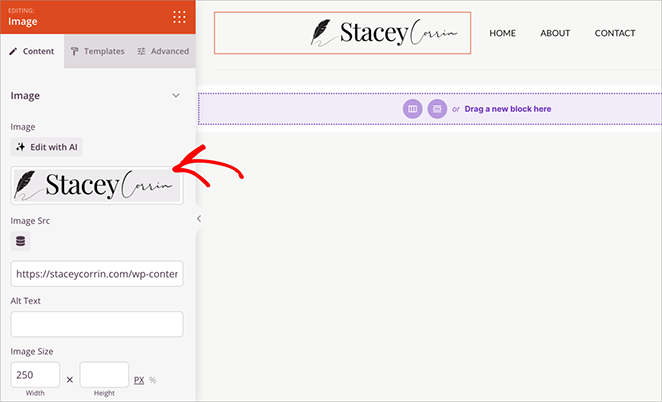The height and width of the screenshot is (402, 662).
Task: Click the add section template icon
Action: pyautogui.click(x=437, y=108)
